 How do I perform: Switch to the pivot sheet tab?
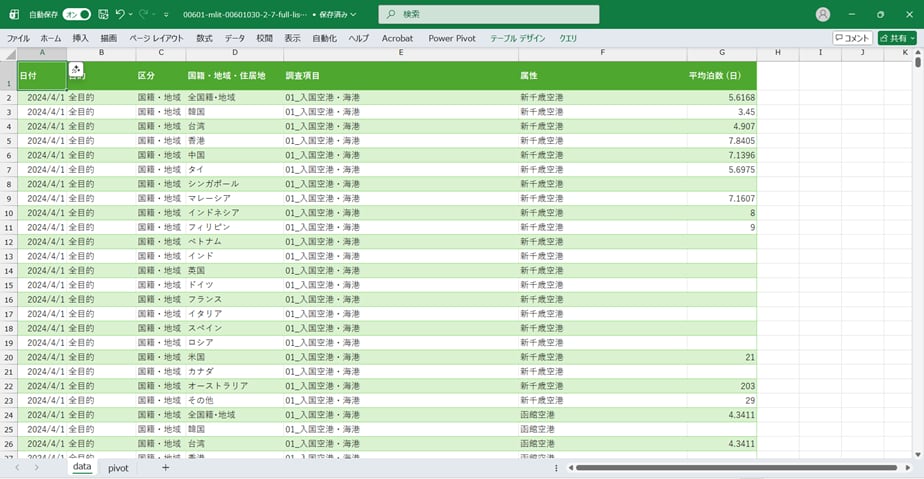point(118,467)
